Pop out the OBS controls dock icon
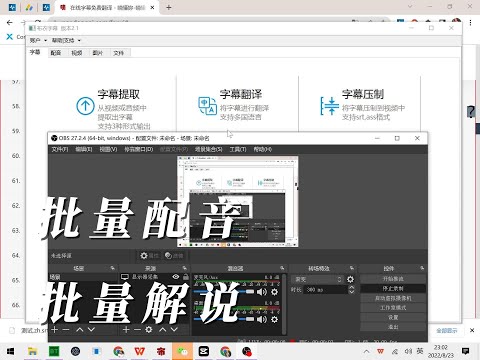Image resolution: width=480 pixels, height=360 pixels. [x=422, y=268]
